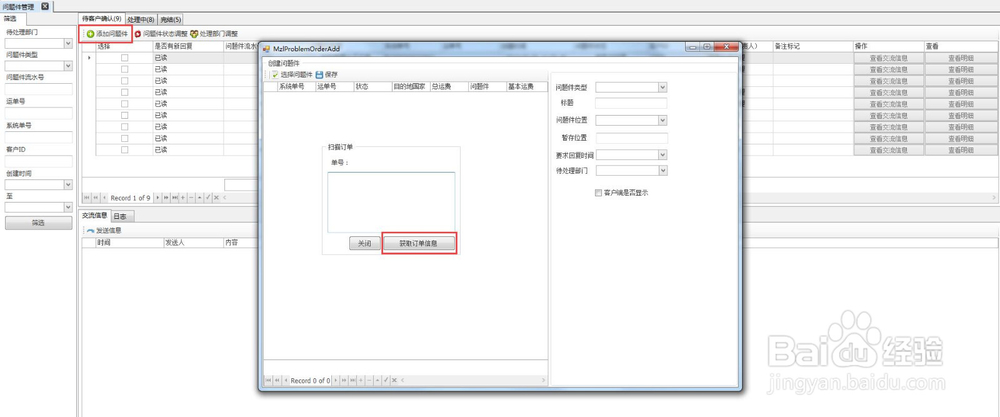The width and height of the screenshot is (1000, 417).
Task: Open the 日志 tab
Action: tap(120, 216)
